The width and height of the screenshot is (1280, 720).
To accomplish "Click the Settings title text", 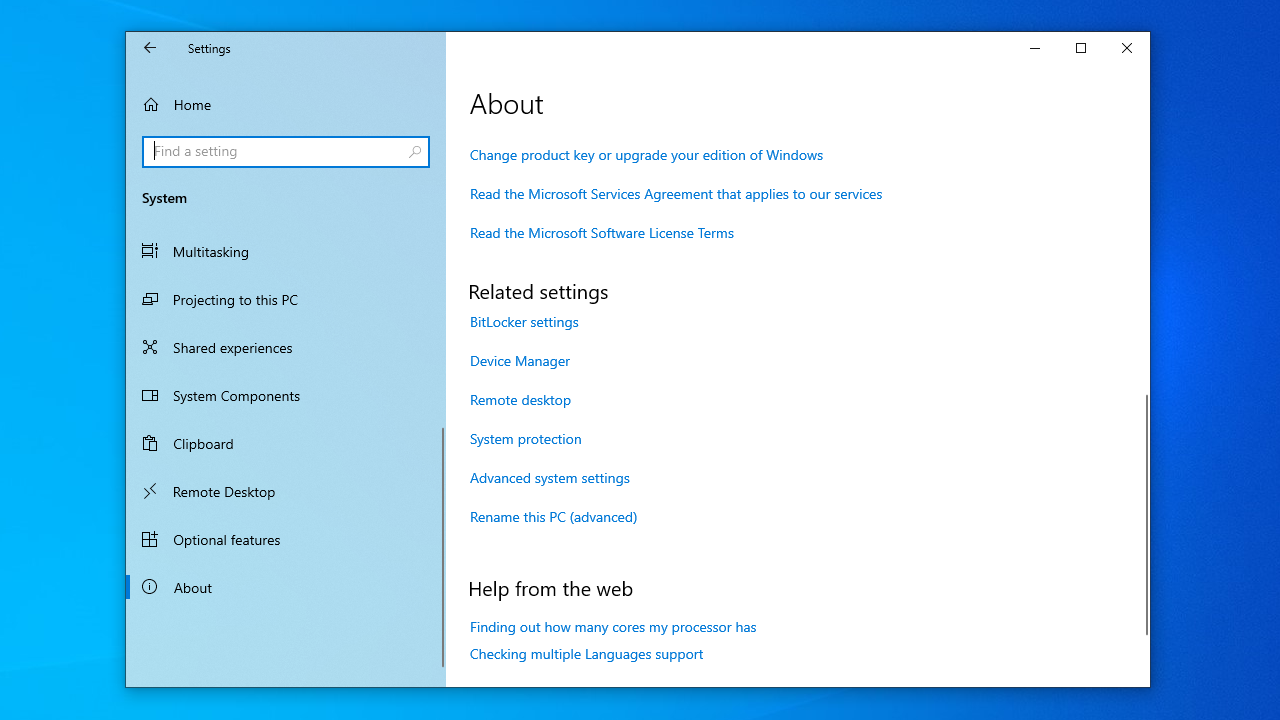I will [x=209, y=48].
